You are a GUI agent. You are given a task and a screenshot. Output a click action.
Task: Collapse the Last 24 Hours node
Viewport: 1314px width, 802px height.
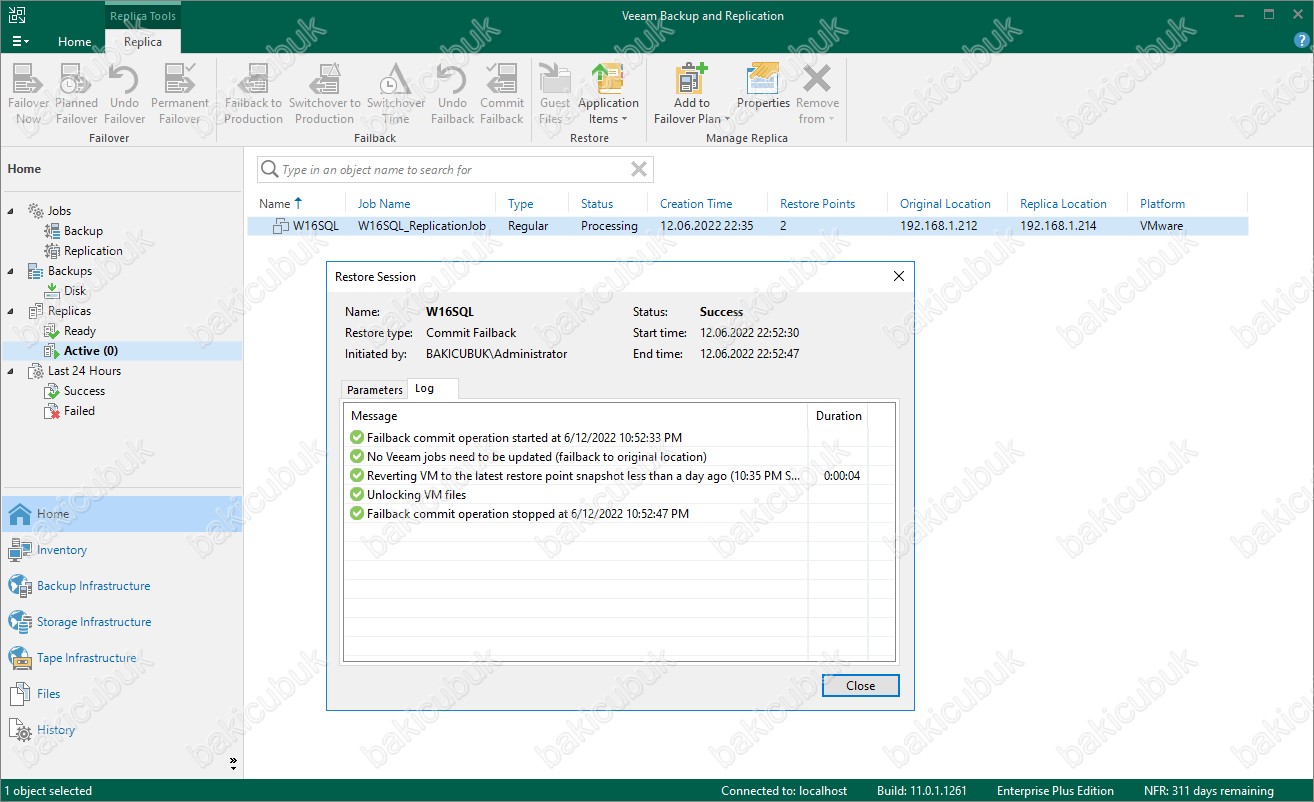[x=12, y=371]
